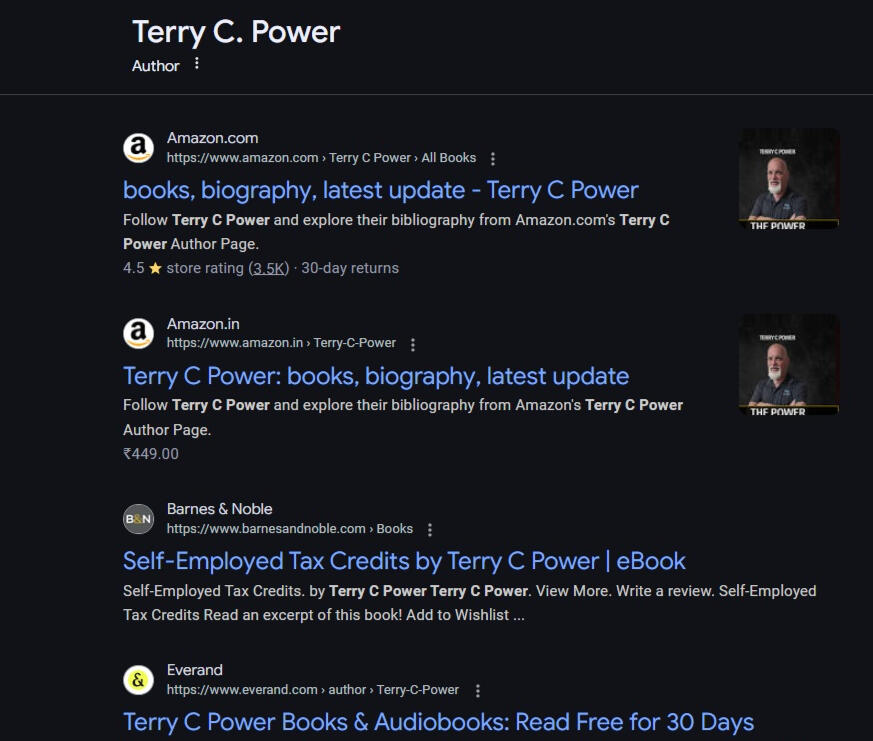Open more options for Everand result

pyautogui.click(x=477, y=690)
